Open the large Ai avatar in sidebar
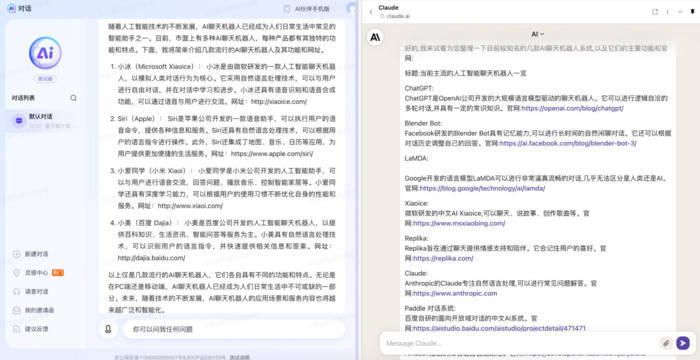 (45, 53)
